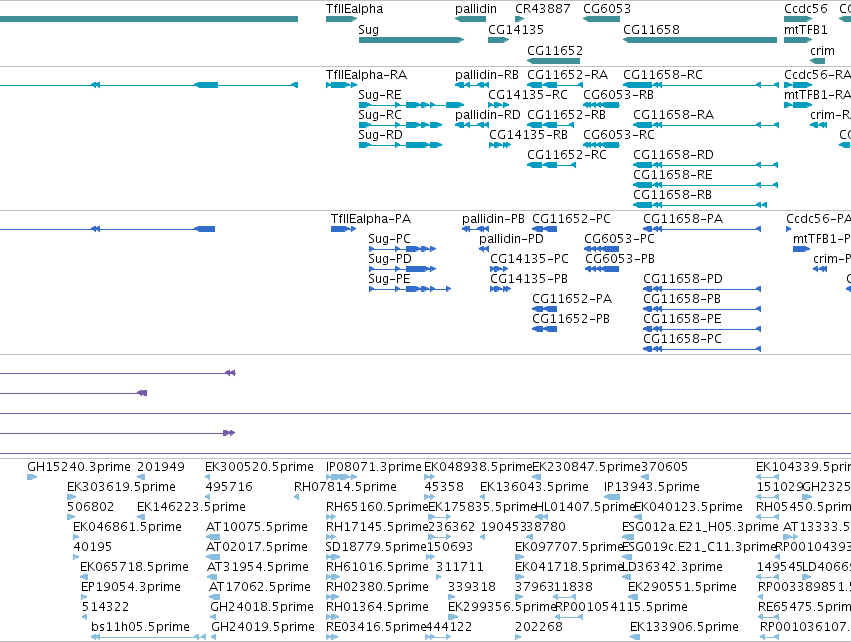Click the CG11658 gene bar glyph
Viewport: 851px width, 642px height.
tap(700, 40)
